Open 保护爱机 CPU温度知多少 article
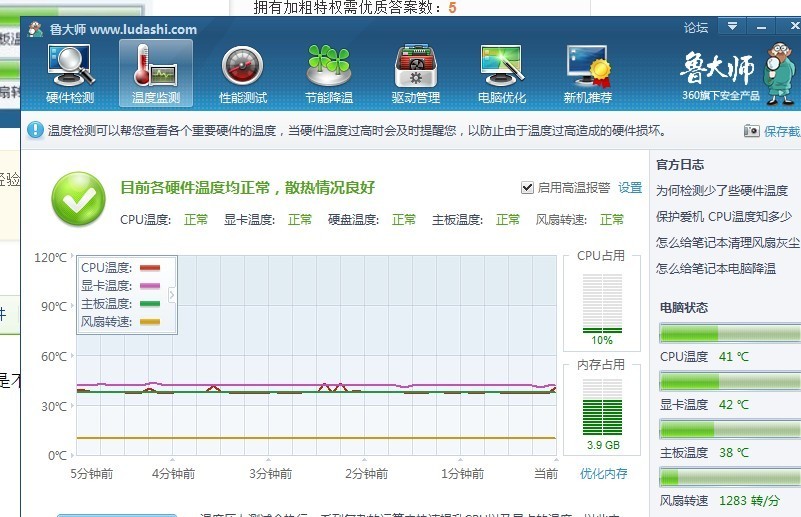The height and width of the screenshot is (517, 801). [723, 217]
